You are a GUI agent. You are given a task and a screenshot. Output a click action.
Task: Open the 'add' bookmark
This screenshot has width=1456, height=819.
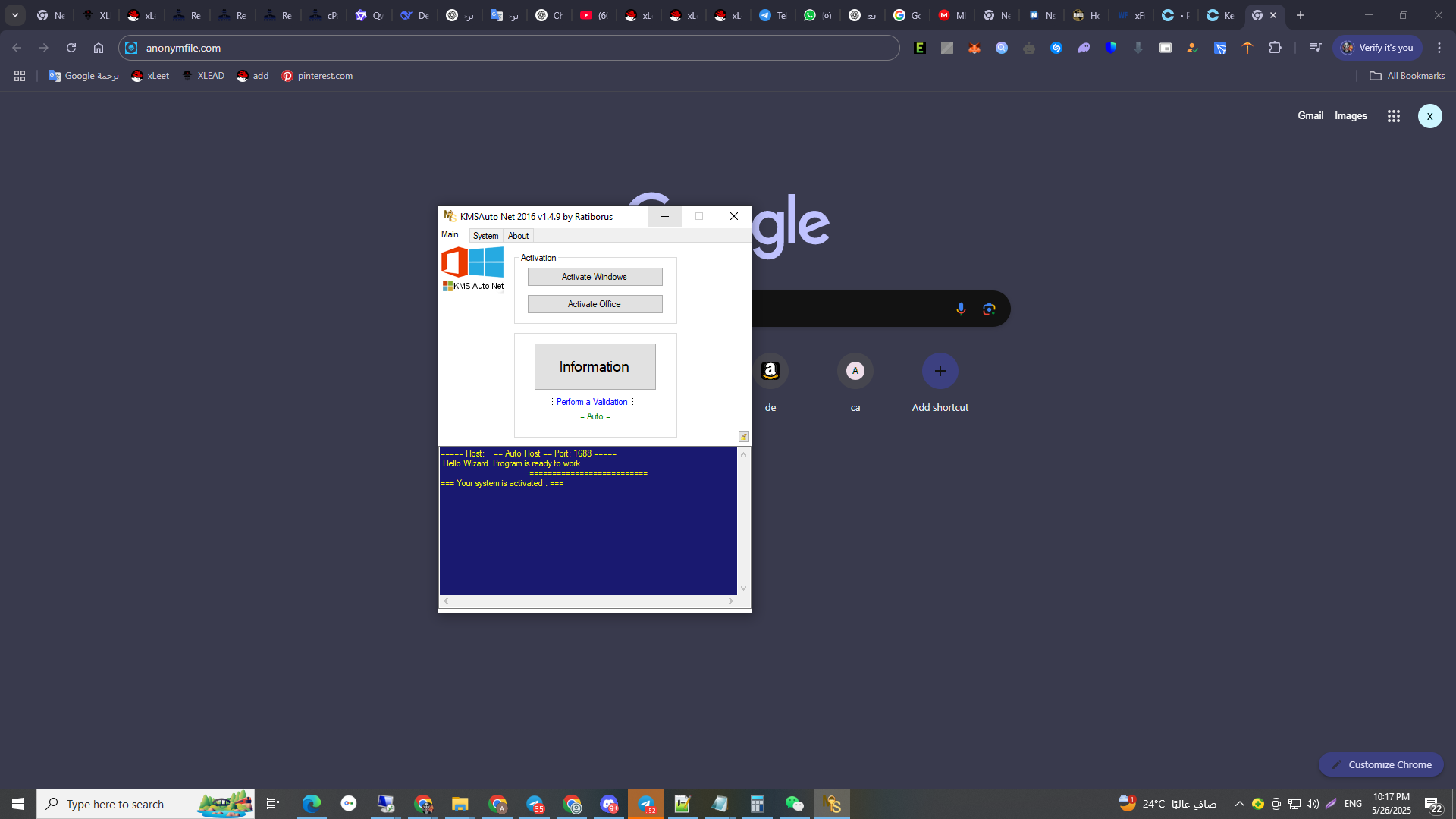pos(253,76)
